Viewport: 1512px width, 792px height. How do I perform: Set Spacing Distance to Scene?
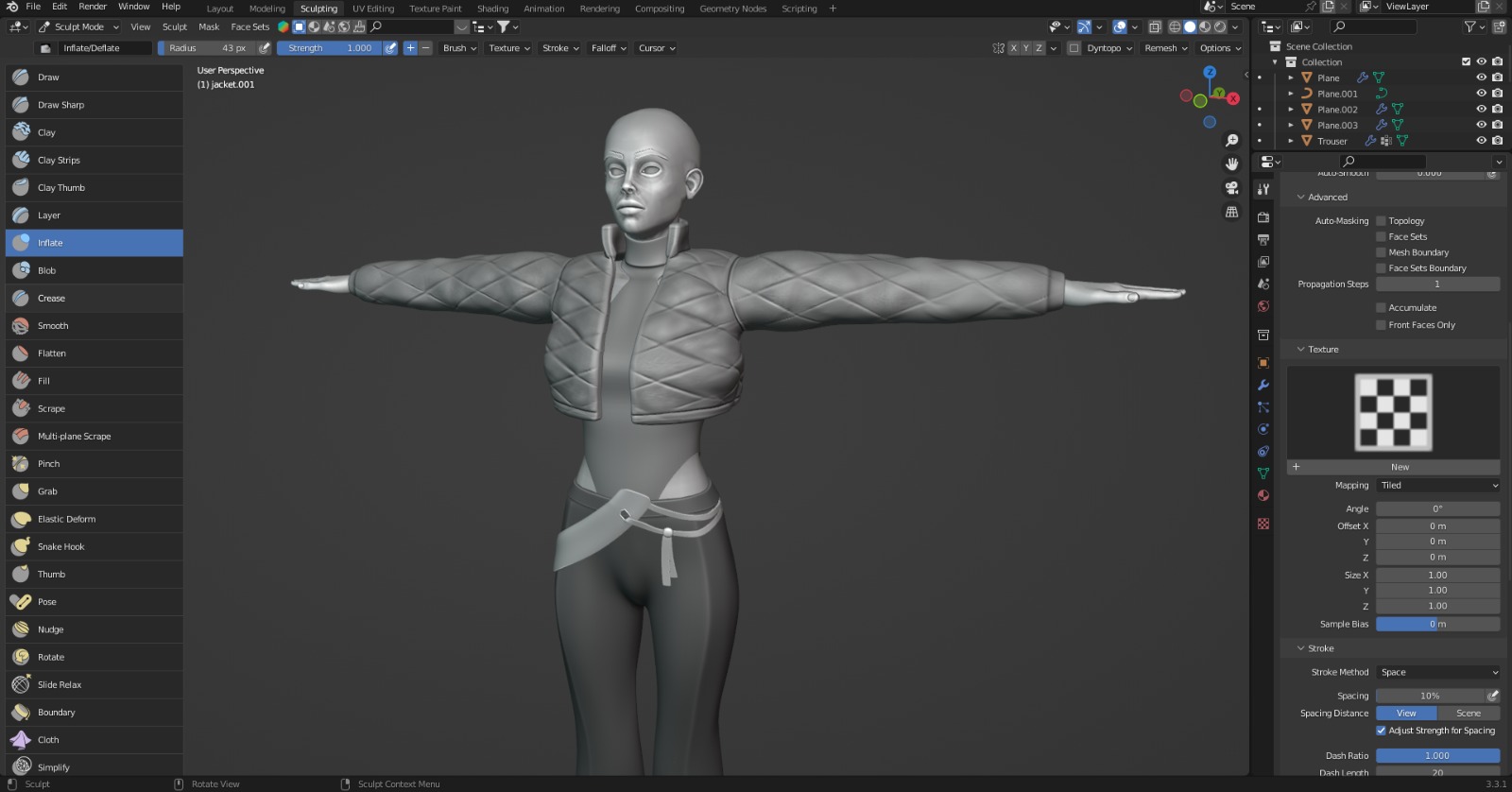(x=1469, y=714)
